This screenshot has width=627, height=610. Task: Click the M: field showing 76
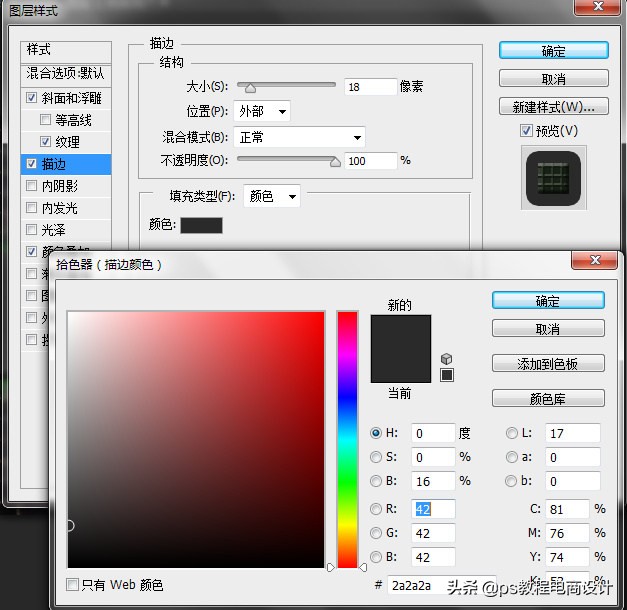click(567, 533)
